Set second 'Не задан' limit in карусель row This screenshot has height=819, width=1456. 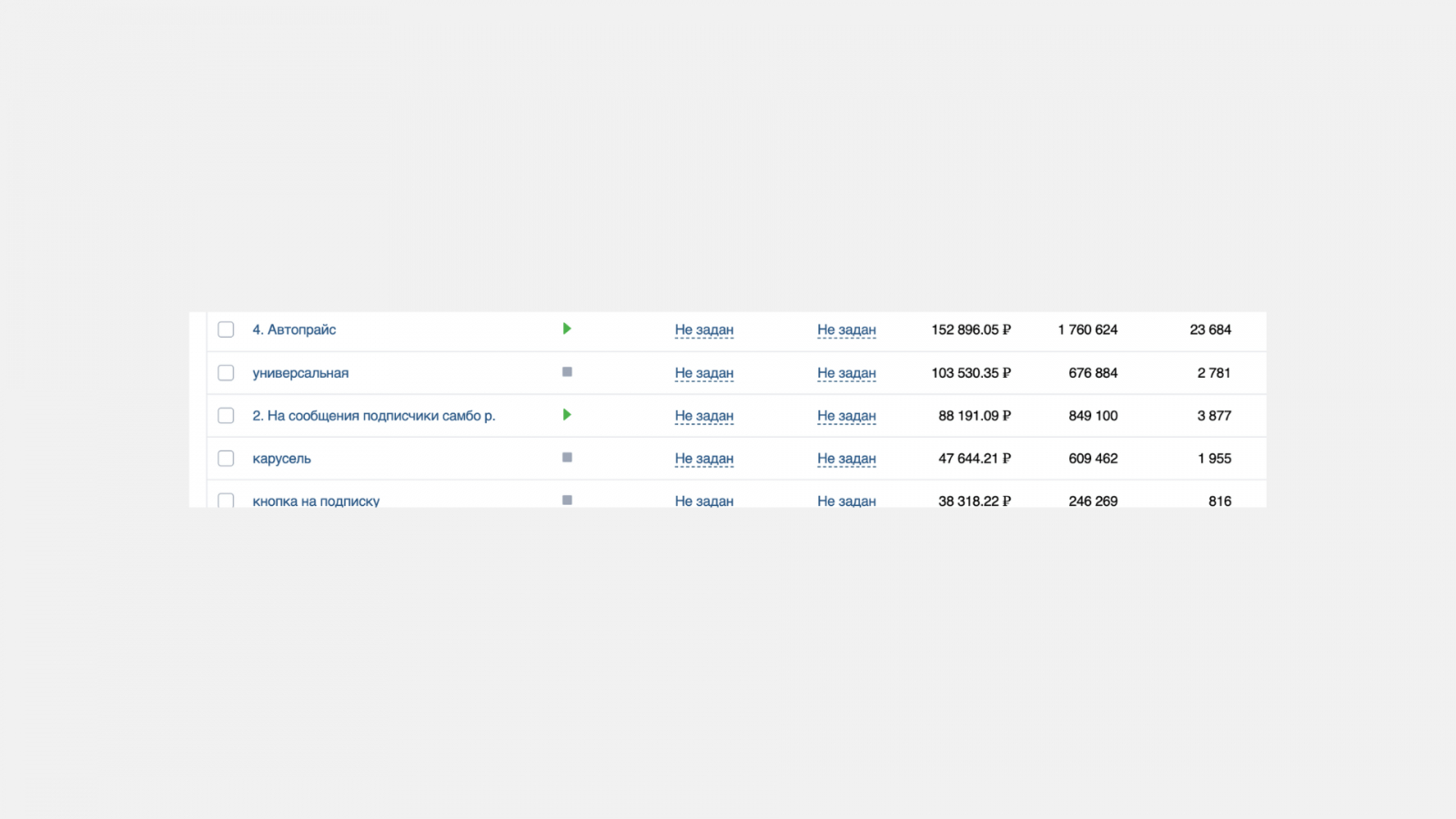(846, 459)
